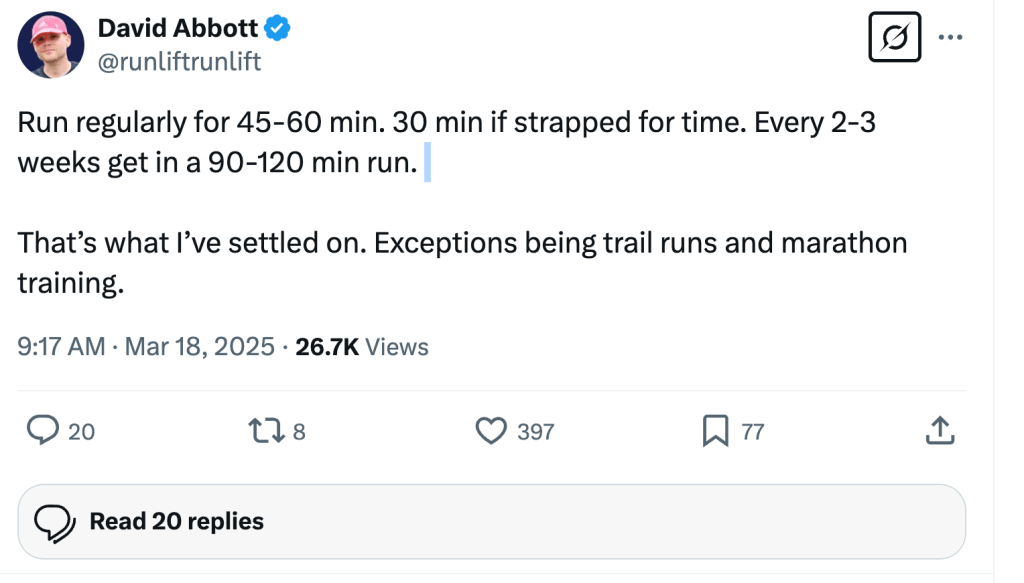The height and width of the screenshot is (583, 1024).
Task: Click the Grok slash icon button
Action: 894,39
